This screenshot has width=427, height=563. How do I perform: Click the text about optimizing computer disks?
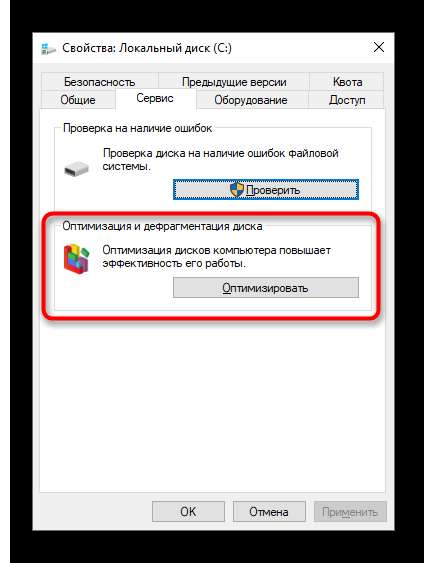[x=216, y=256]
